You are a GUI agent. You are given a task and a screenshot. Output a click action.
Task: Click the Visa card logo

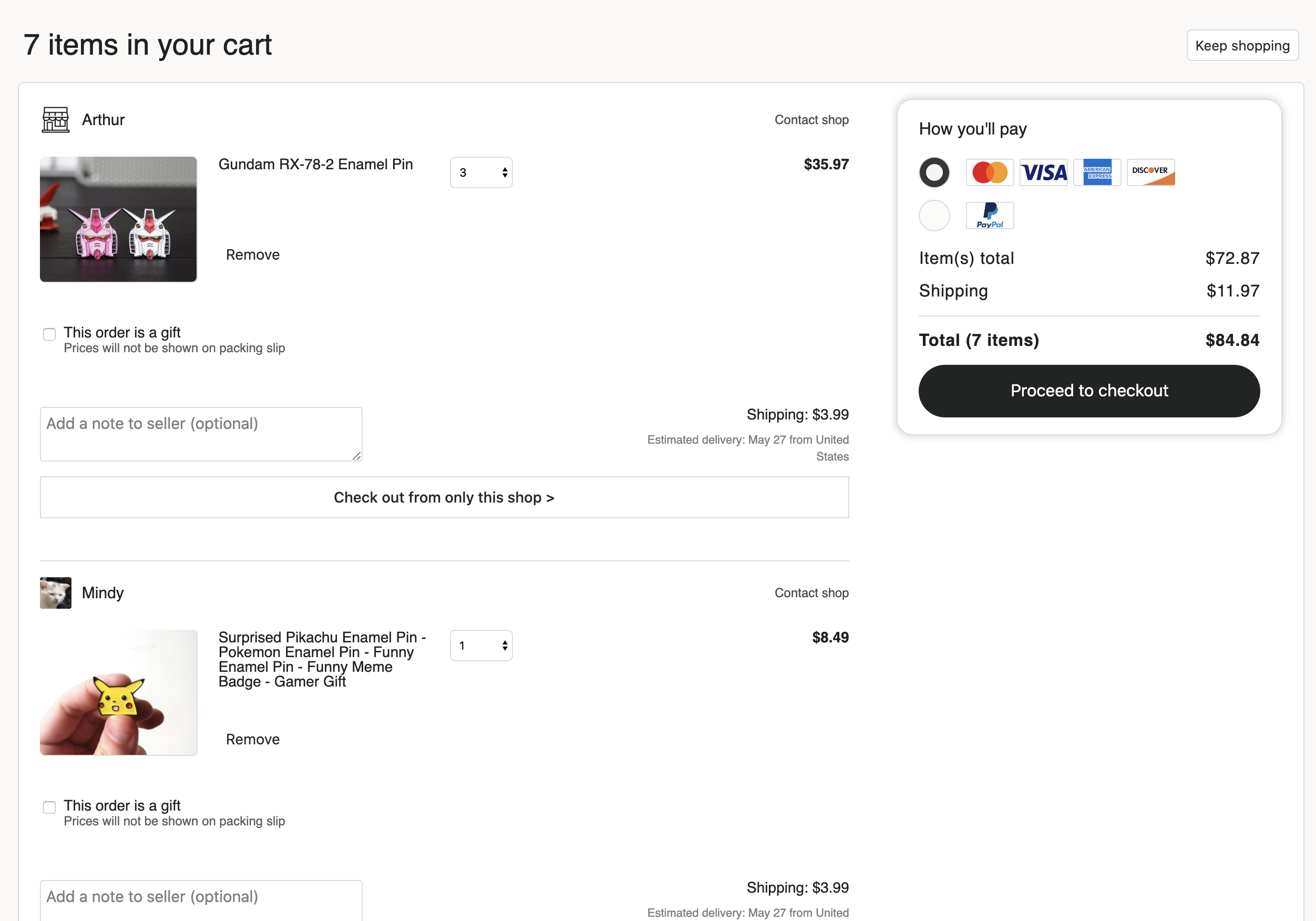click(x=1043, y=172)
